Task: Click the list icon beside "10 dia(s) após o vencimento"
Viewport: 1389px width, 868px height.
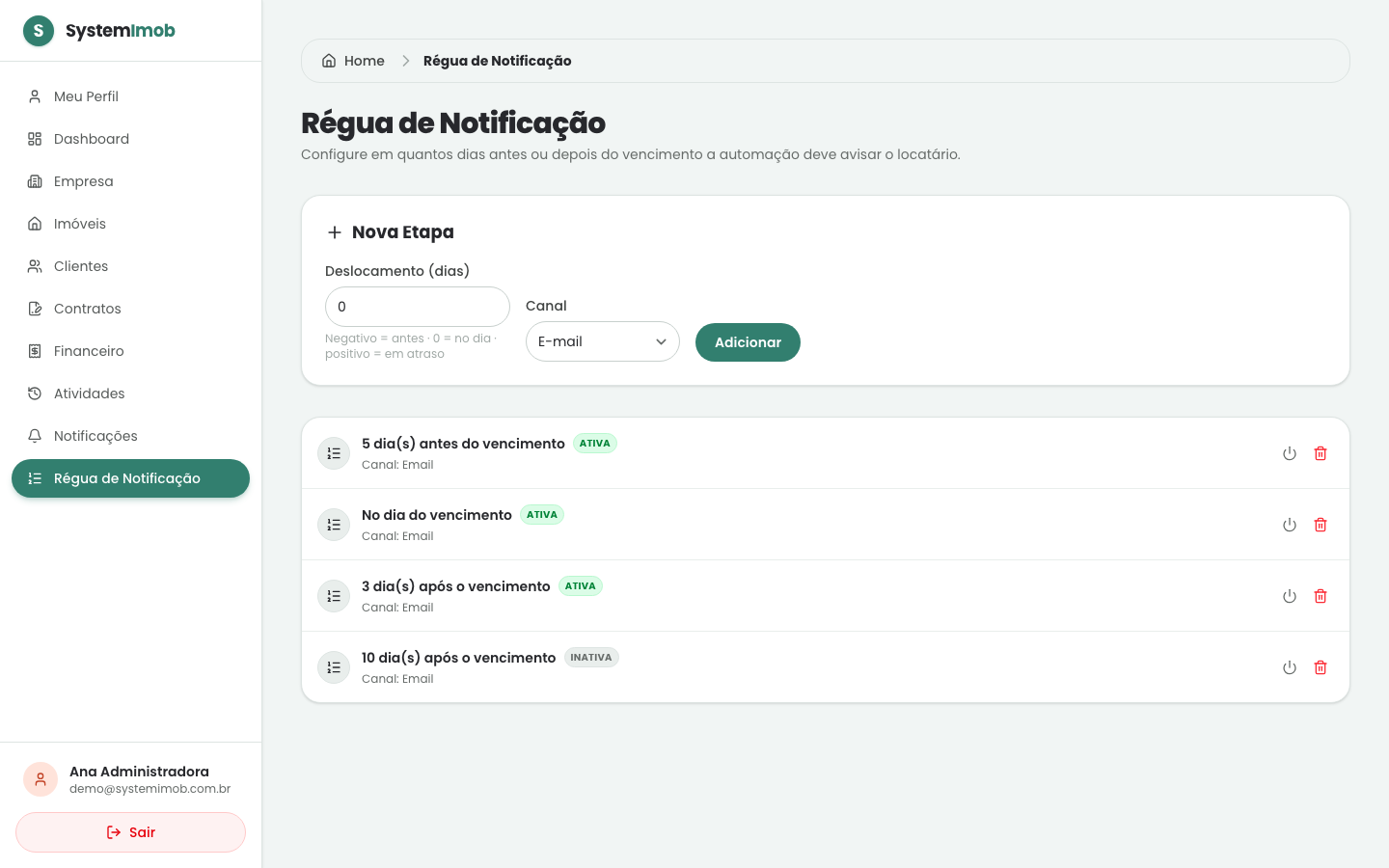Action: (x=334, y=667)
